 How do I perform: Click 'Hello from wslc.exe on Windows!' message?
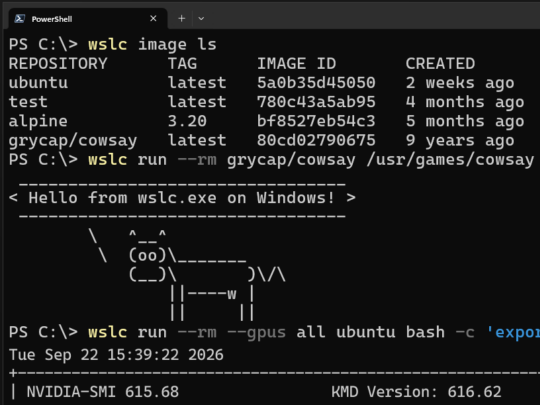tap(181, 198)
